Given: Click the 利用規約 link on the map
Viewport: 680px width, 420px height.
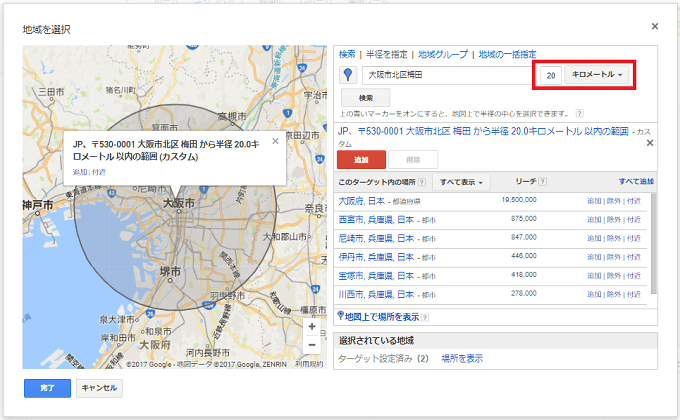Looking at the screenshot, I should pos(309,364).
